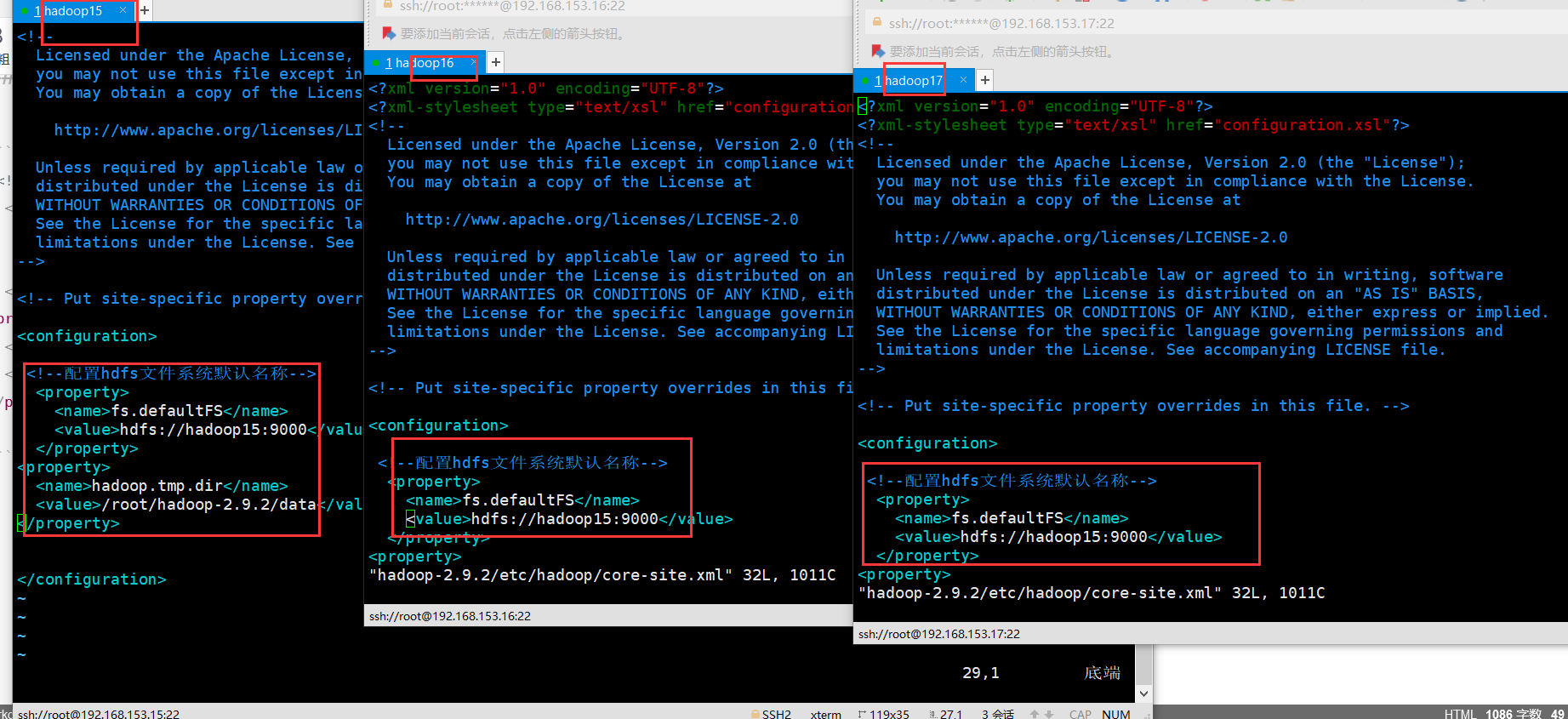Click the add-session arrow flag in hadoop16 window
1568x719 pixels.
[389, 33]
